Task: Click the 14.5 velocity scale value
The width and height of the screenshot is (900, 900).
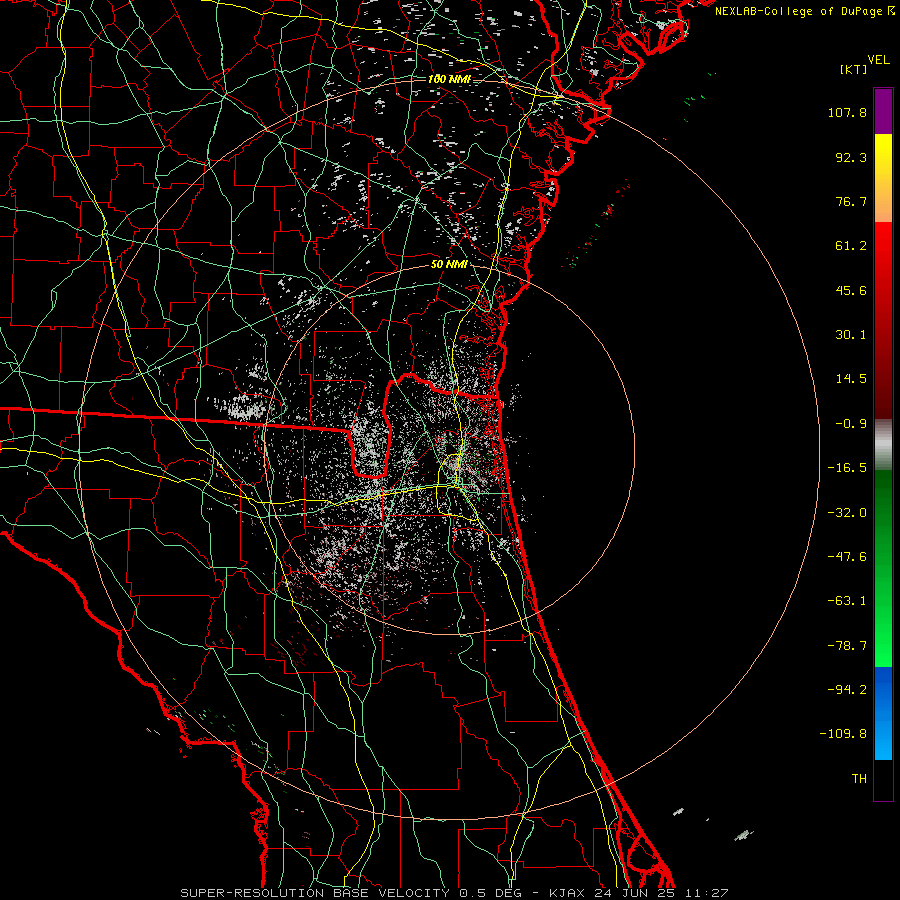Action: coord(851,379)
